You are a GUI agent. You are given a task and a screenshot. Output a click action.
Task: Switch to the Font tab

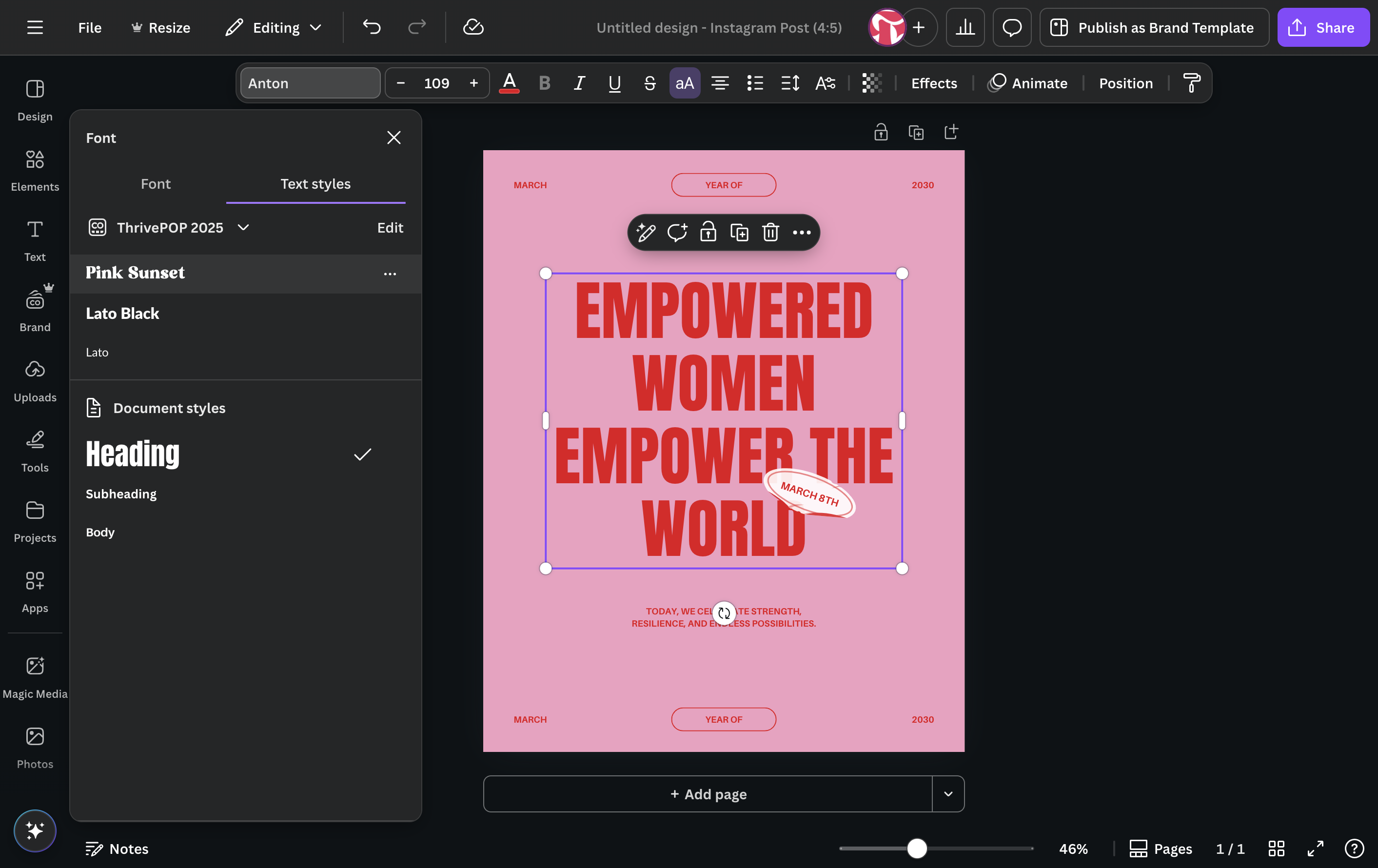tap(156, 184)
